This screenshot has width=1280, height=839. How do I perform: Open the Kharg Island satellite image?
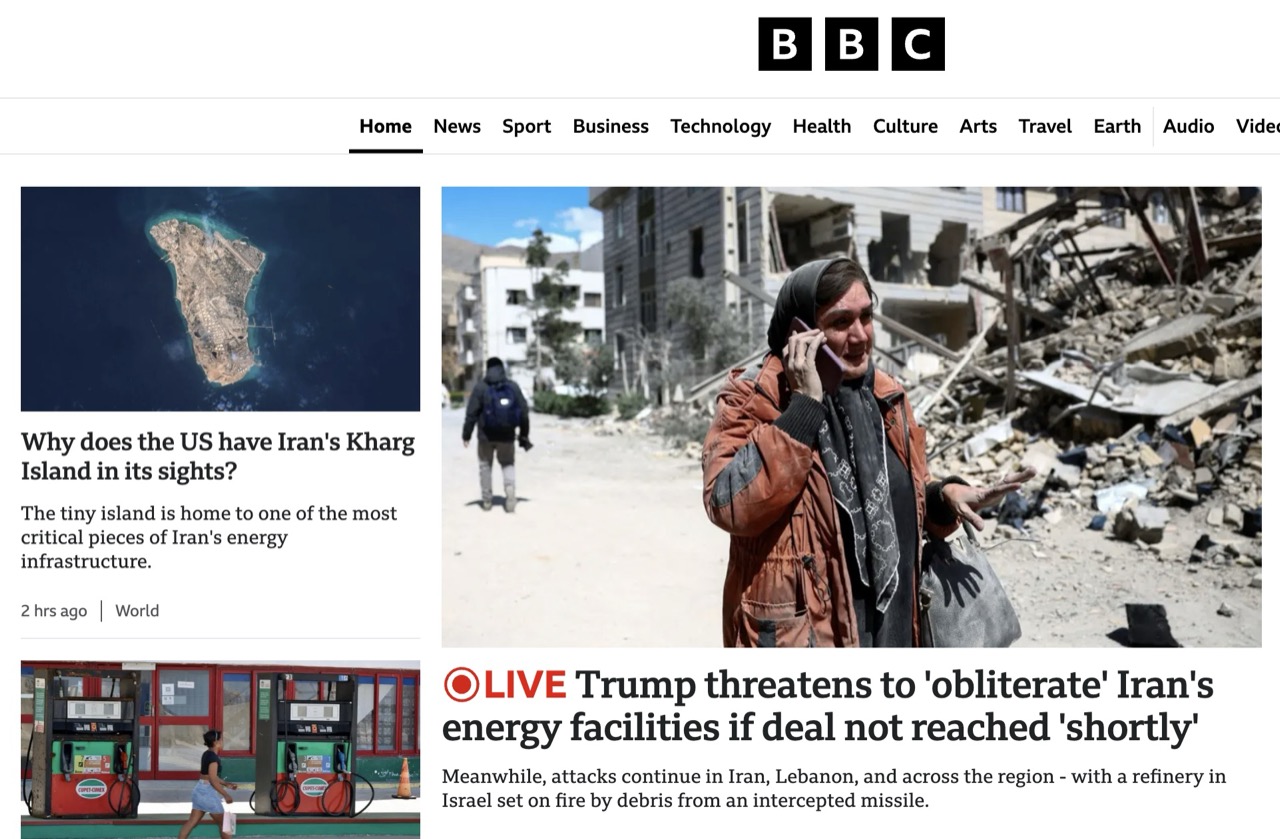click(220, 299)
